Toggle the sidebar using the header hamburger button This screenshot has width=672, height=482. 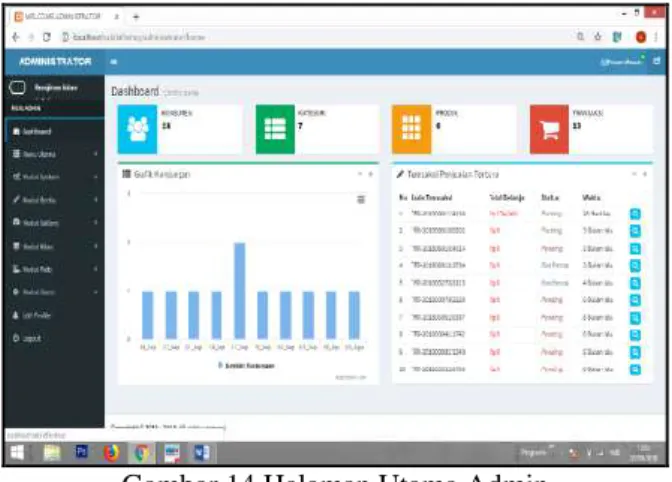click(114, 62)
